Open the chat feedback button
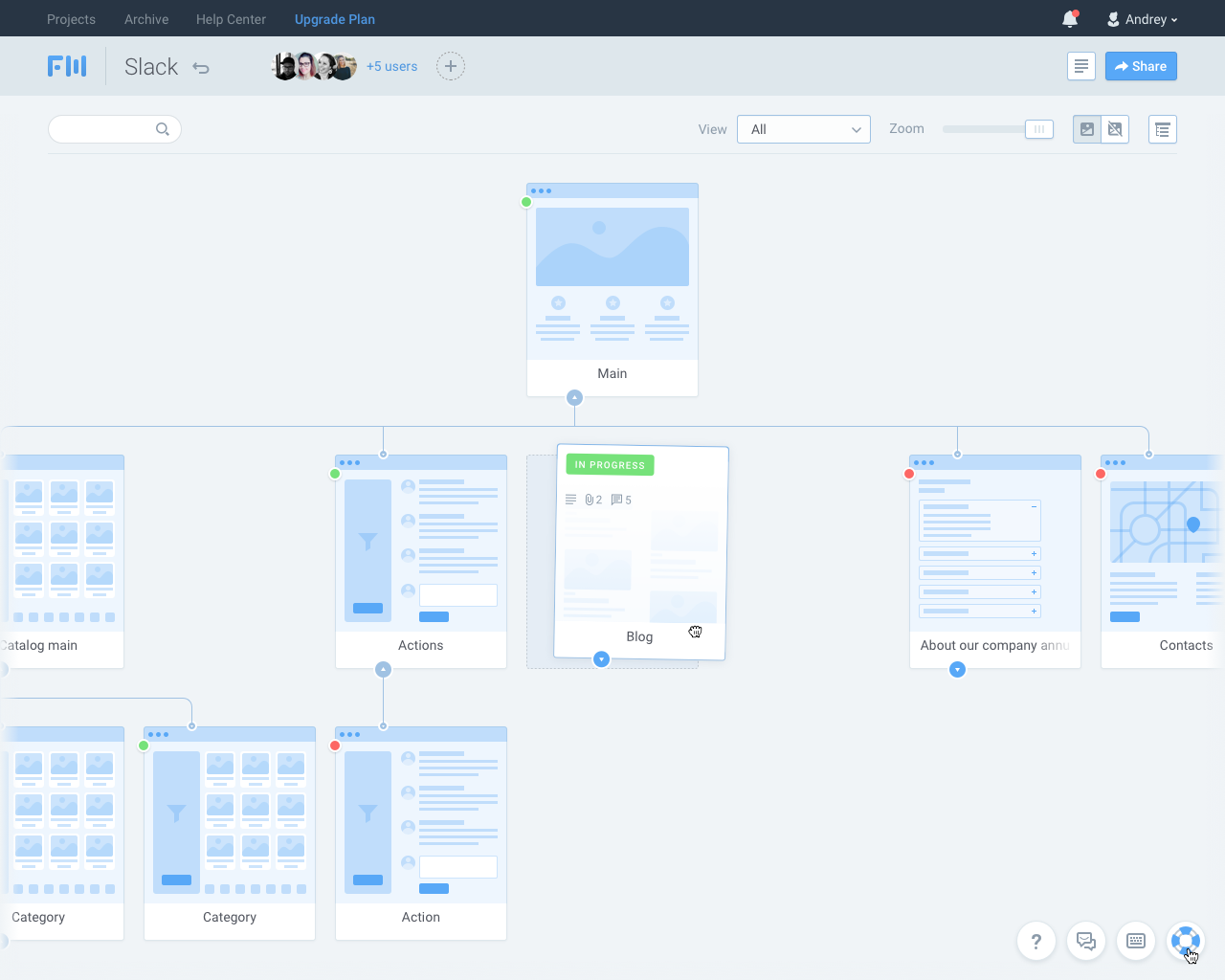Image resolution: width=1225 pixels, height=980 pixels. (x=1086, y=941)
